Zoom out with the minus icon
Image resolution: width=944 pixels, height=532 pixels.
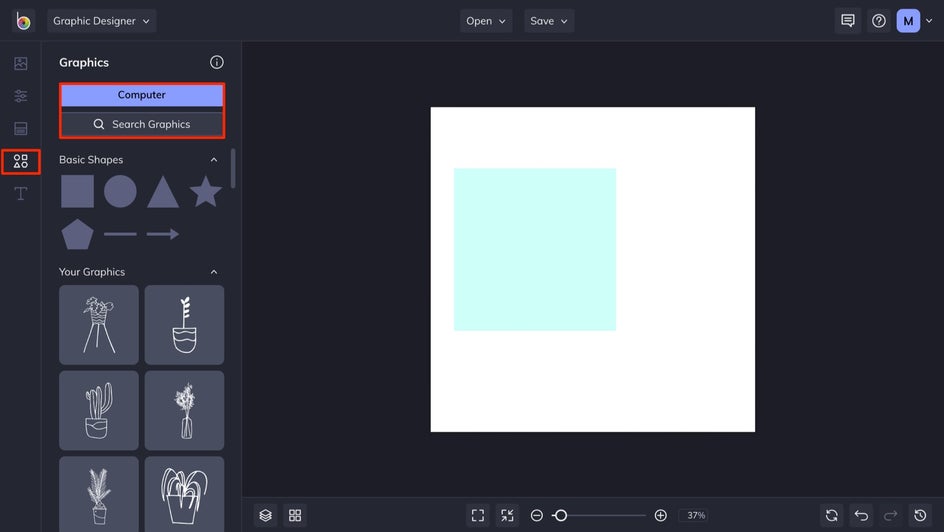point(537,515)
